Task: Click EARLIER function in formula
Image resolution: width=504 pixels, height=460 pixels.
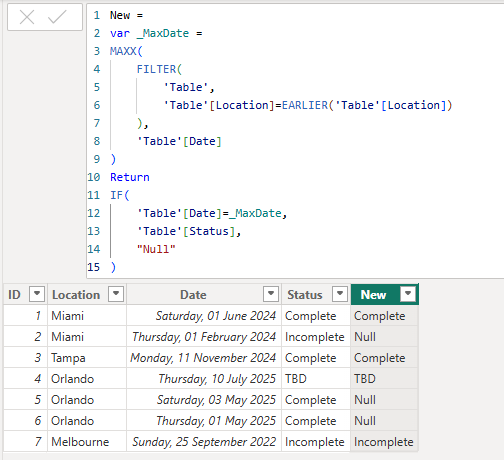Action: 305,105
